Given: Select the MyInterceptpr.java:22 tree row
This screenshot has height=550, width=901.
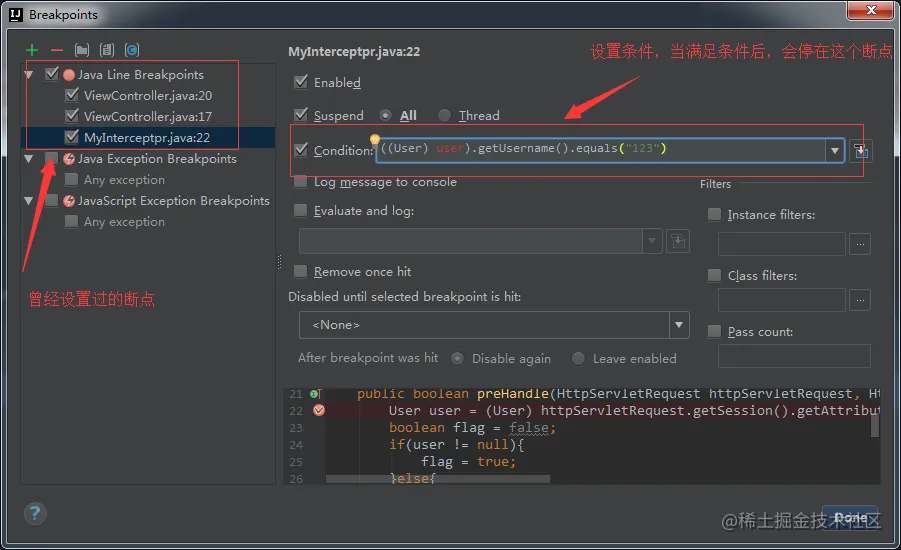Looking at the screenshot, I should pos(148,137).
